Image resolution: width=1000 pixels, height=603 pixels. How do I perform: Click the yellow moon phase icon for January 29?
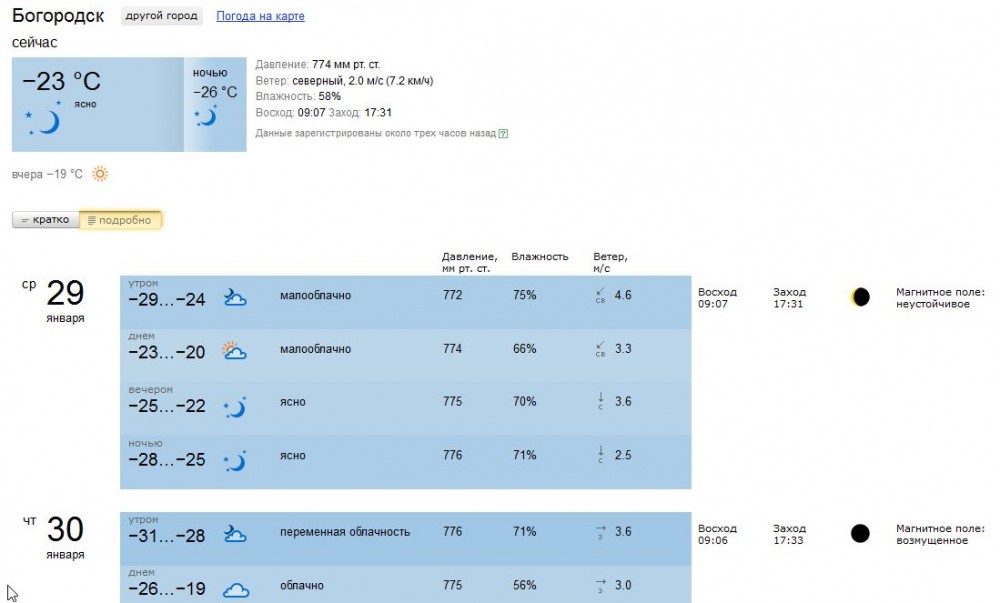(859, 297)
